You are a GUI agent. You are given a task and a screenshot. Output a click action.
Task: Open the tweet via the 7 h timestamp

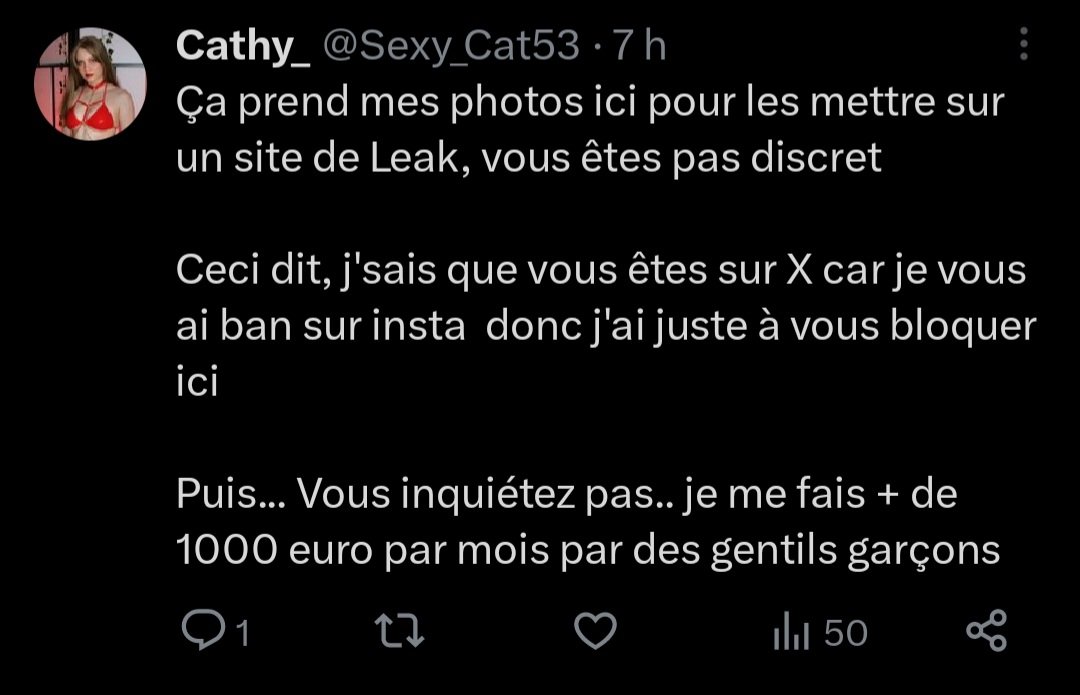click(x=640, y=46)
